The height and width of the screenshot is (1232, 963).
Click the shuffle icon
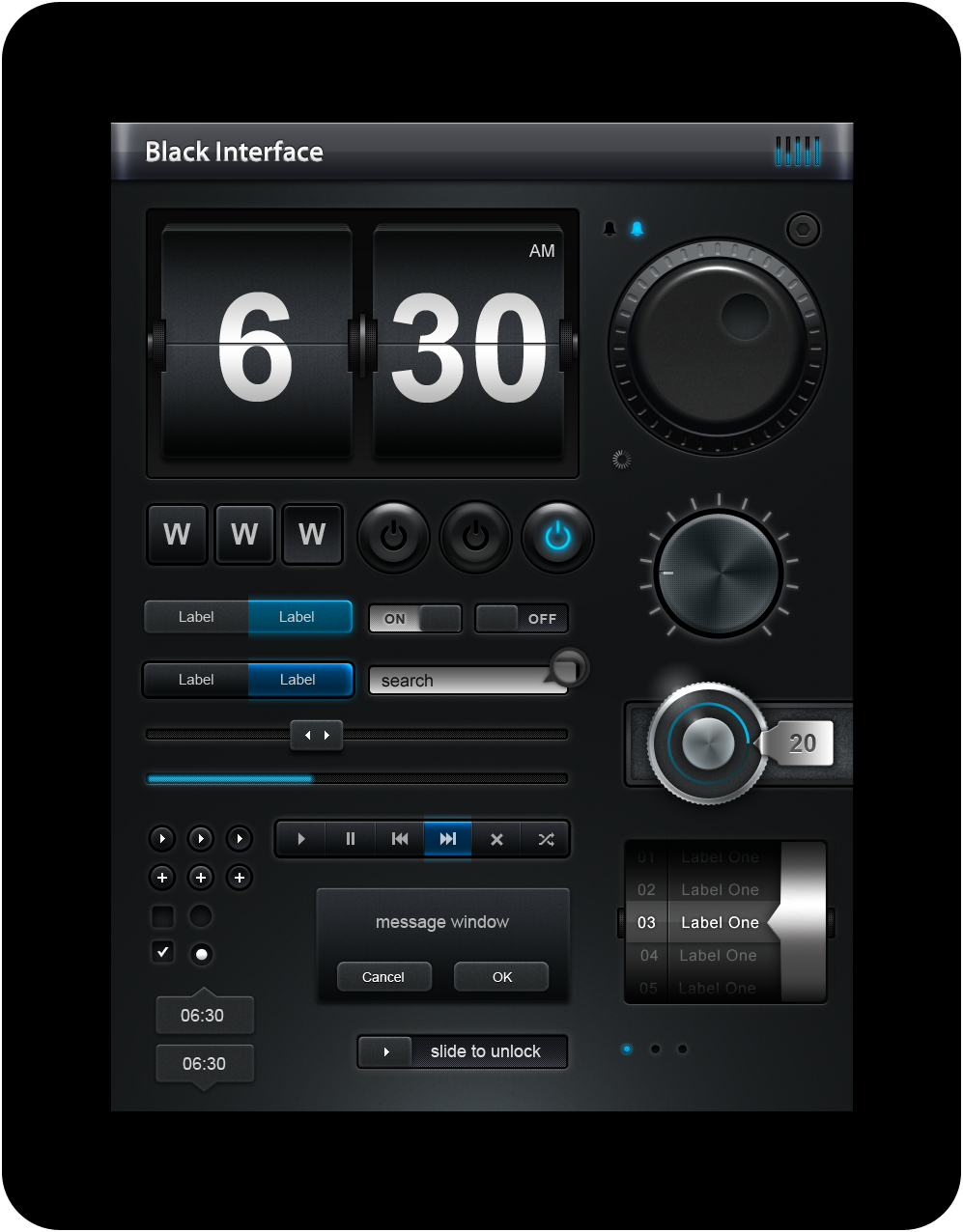545,839
